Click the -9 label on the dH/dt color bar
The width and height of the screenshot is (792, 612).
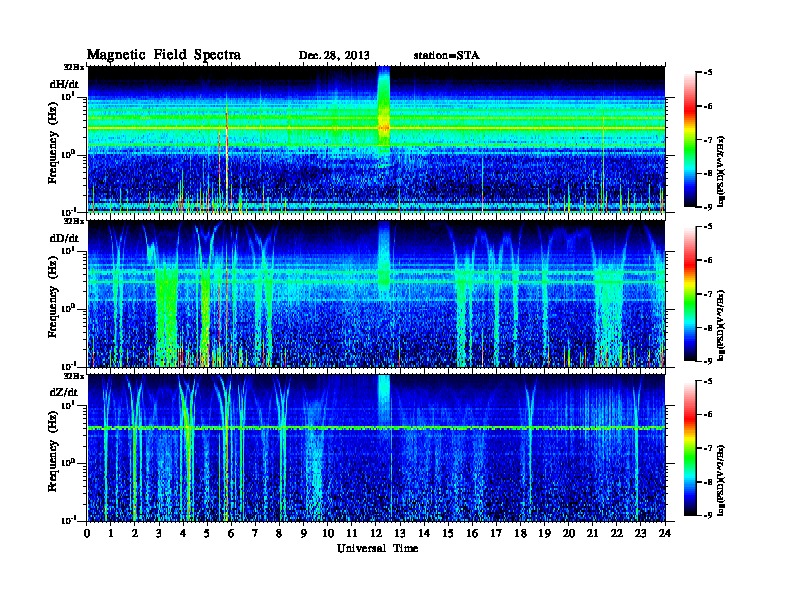tap(708, 207)
